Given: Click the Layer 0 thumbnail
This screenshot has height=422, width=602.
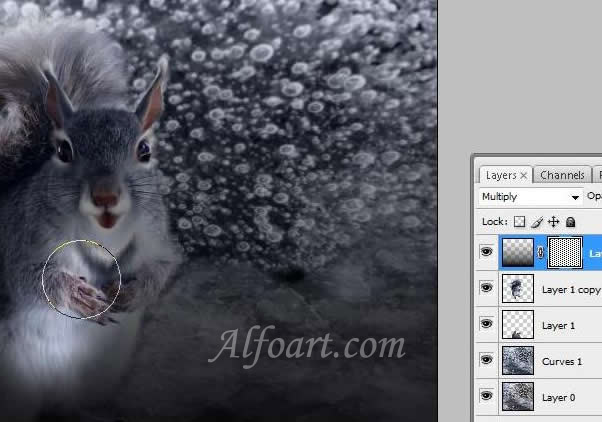Looking at the screenshot, I should click(519, 395).
